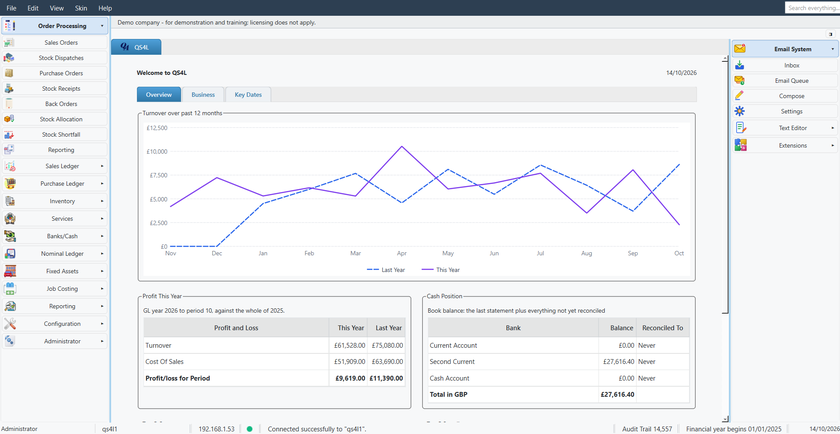Click the Sales Orders icon

coord(9,43)
